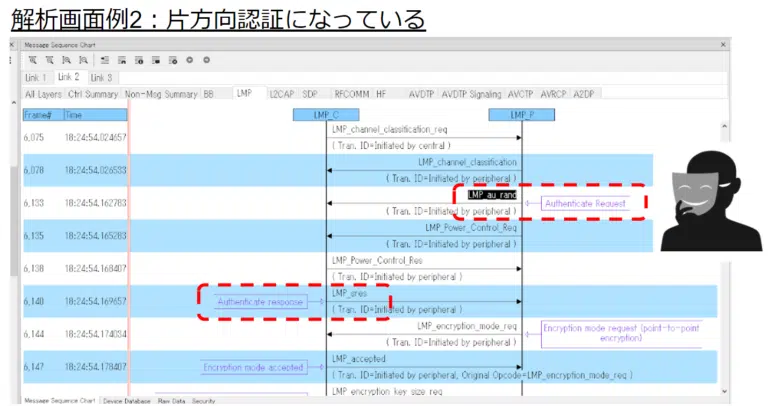Open the Device Database bottom tab

pyautogui.click(x=126, y=400)
